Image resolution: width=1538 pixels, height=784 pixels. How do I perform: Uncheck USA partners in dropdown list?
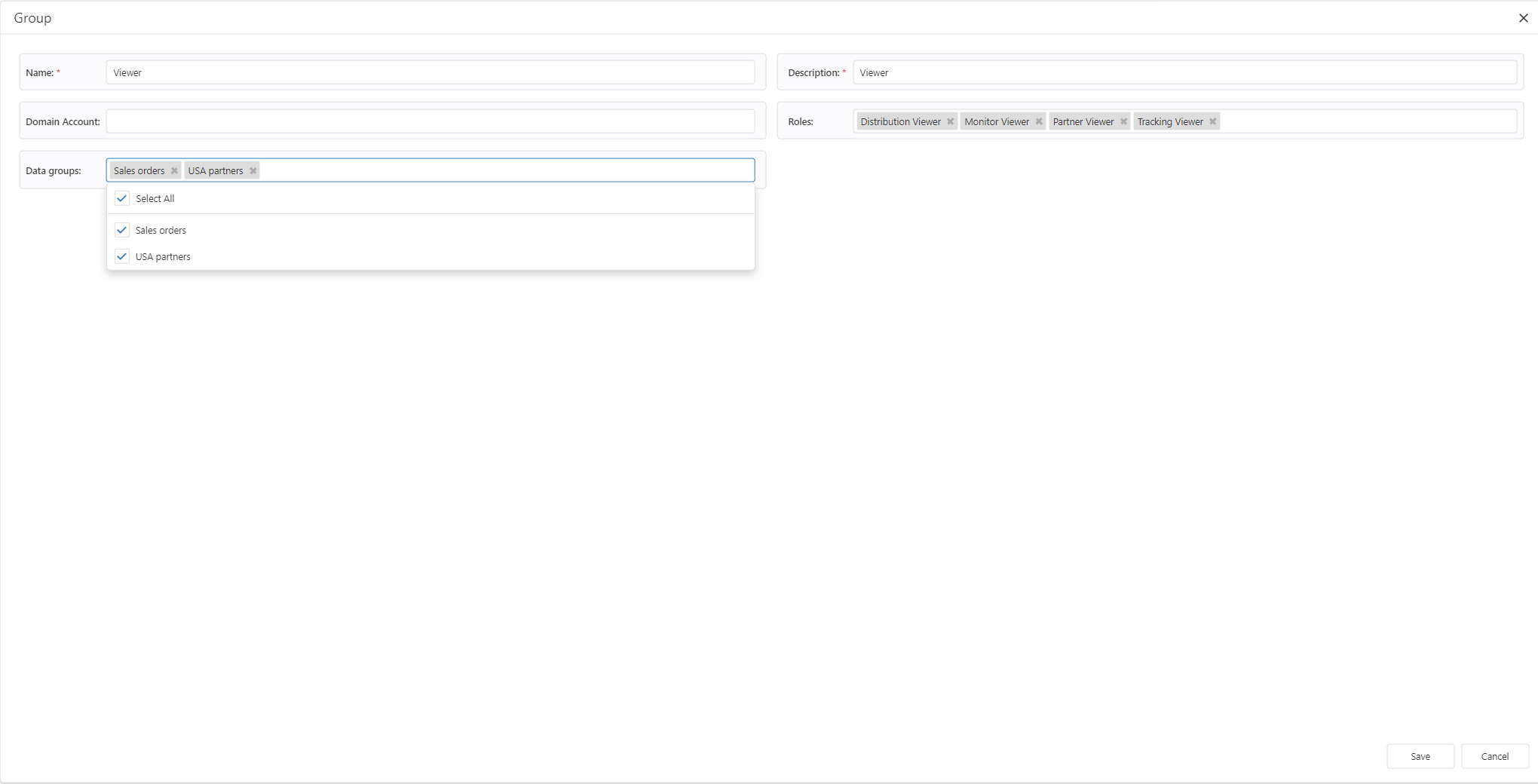click(122, 257)
